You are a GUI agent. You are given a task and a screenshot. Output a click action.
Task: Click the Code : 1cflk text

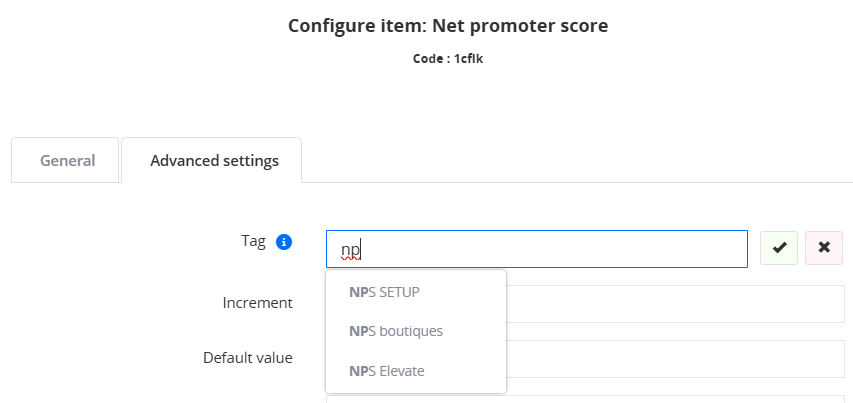(448, 59)
